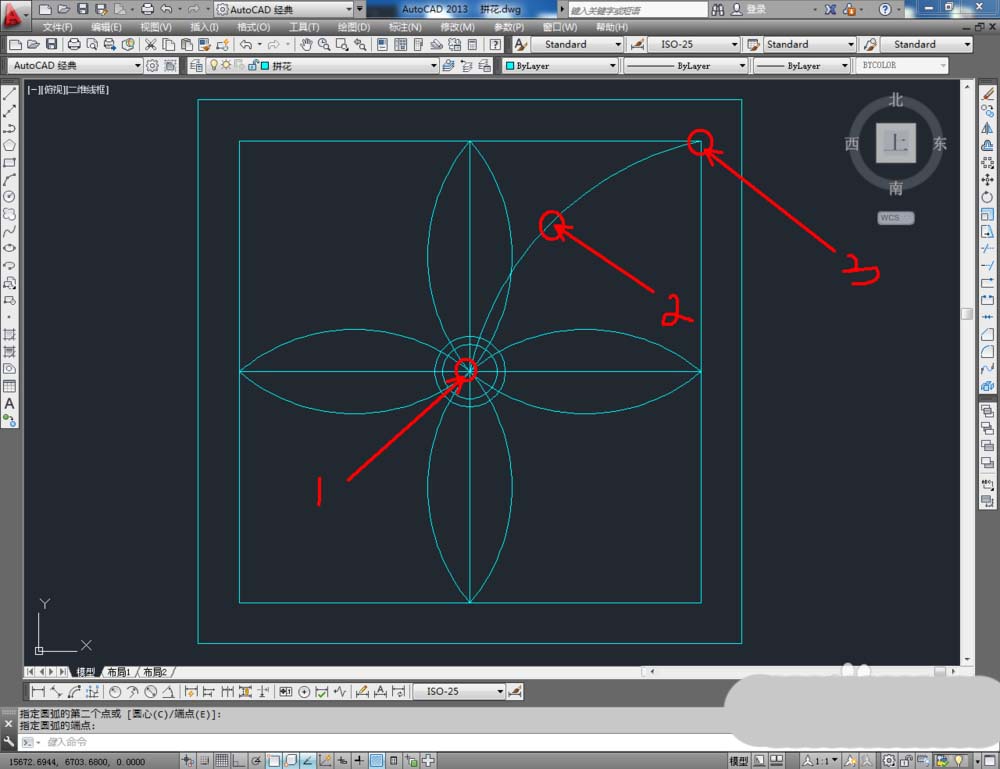Toggle Ortho Mode in status bar

[239, 761]
